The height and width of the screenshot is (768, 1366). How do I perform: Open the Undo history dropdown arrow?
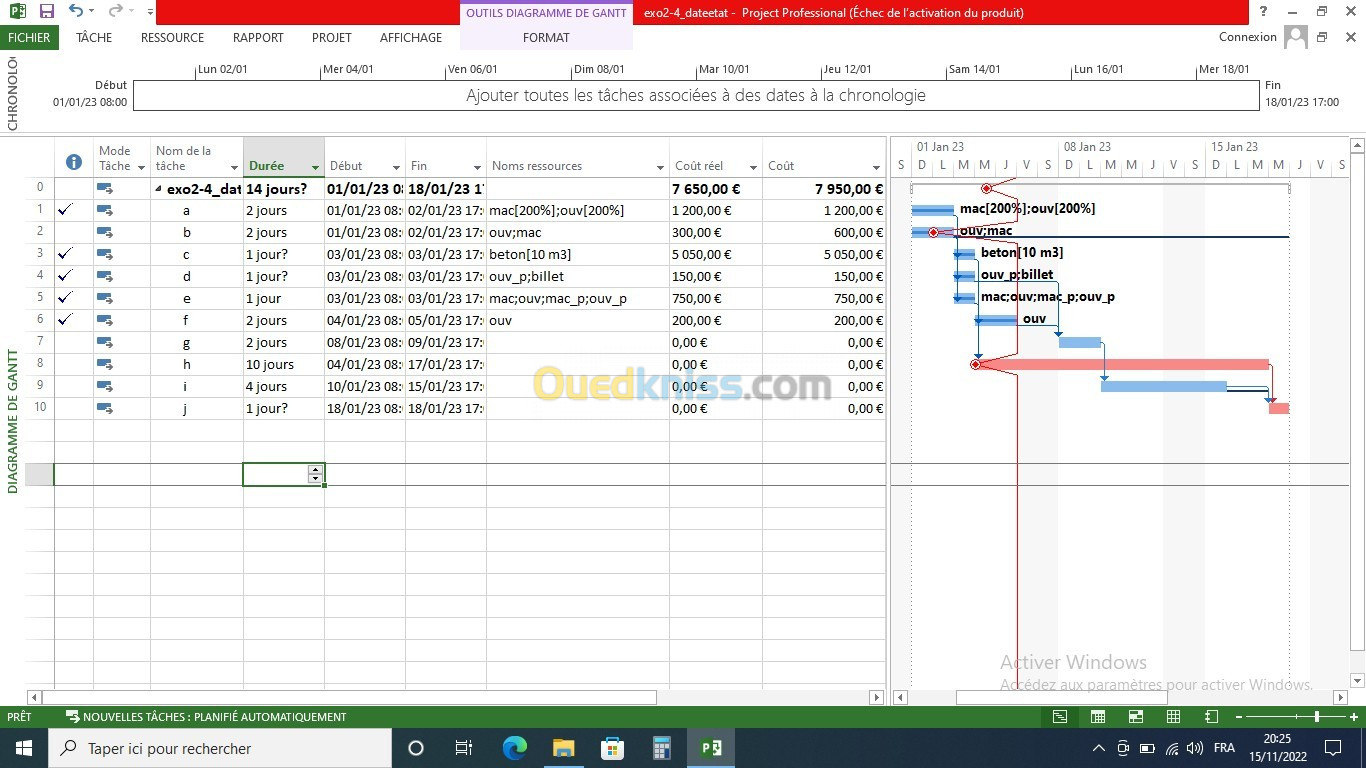[x=92, y=12]
